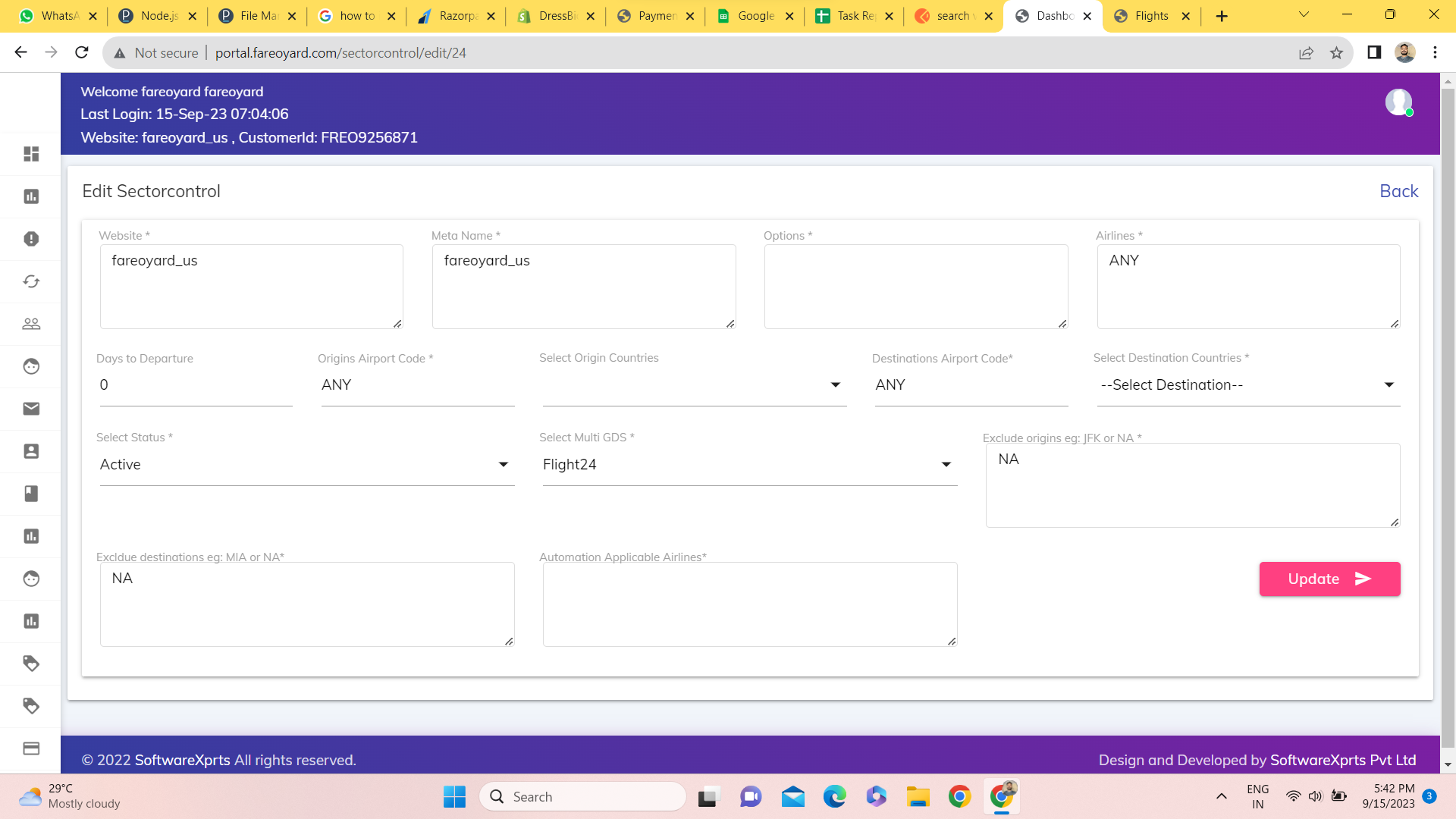Bookmark page with star icon
This screenshot has width=1456, height=819.
pyautogui.click(x=1336, y=52)
